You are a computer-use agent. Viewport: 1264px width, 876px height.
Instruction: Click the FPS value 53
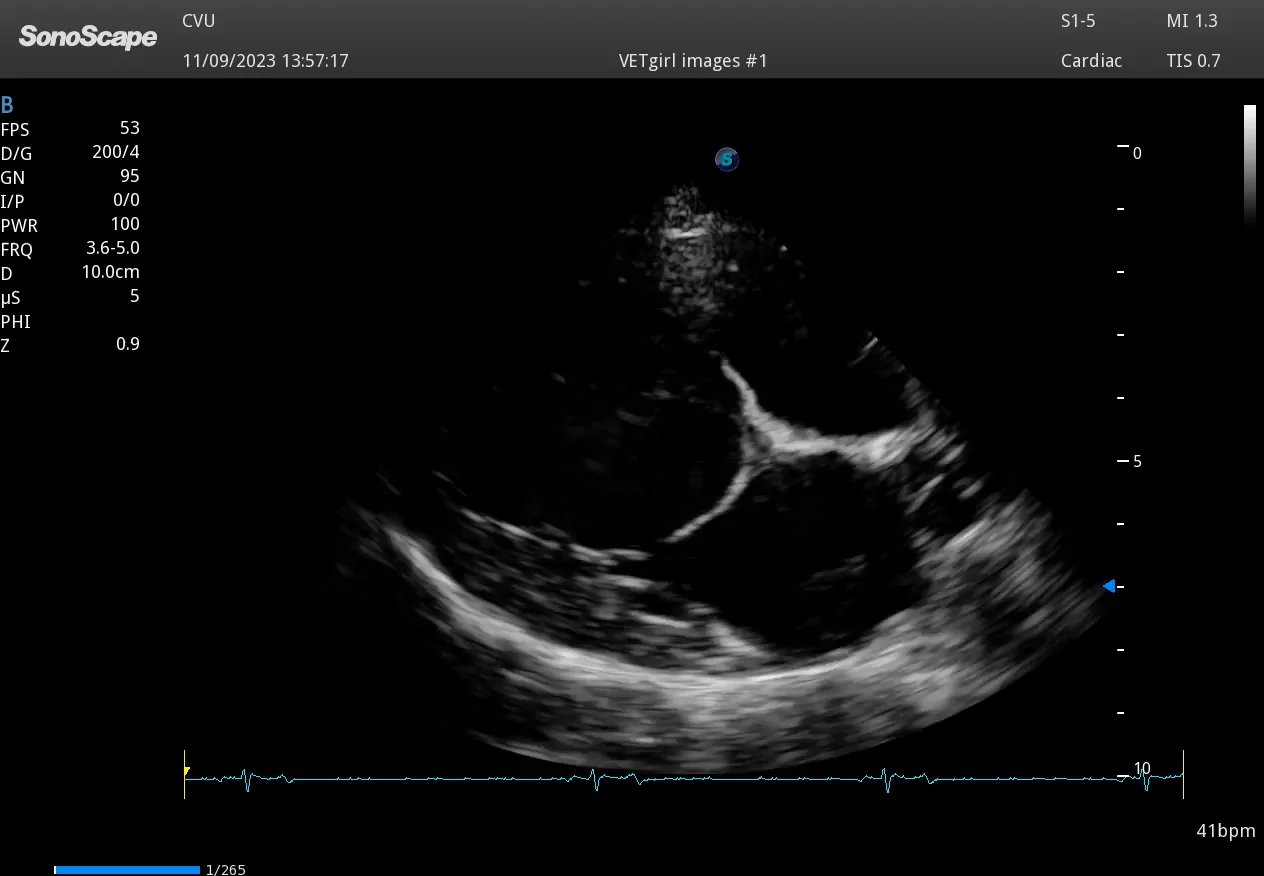129,128
